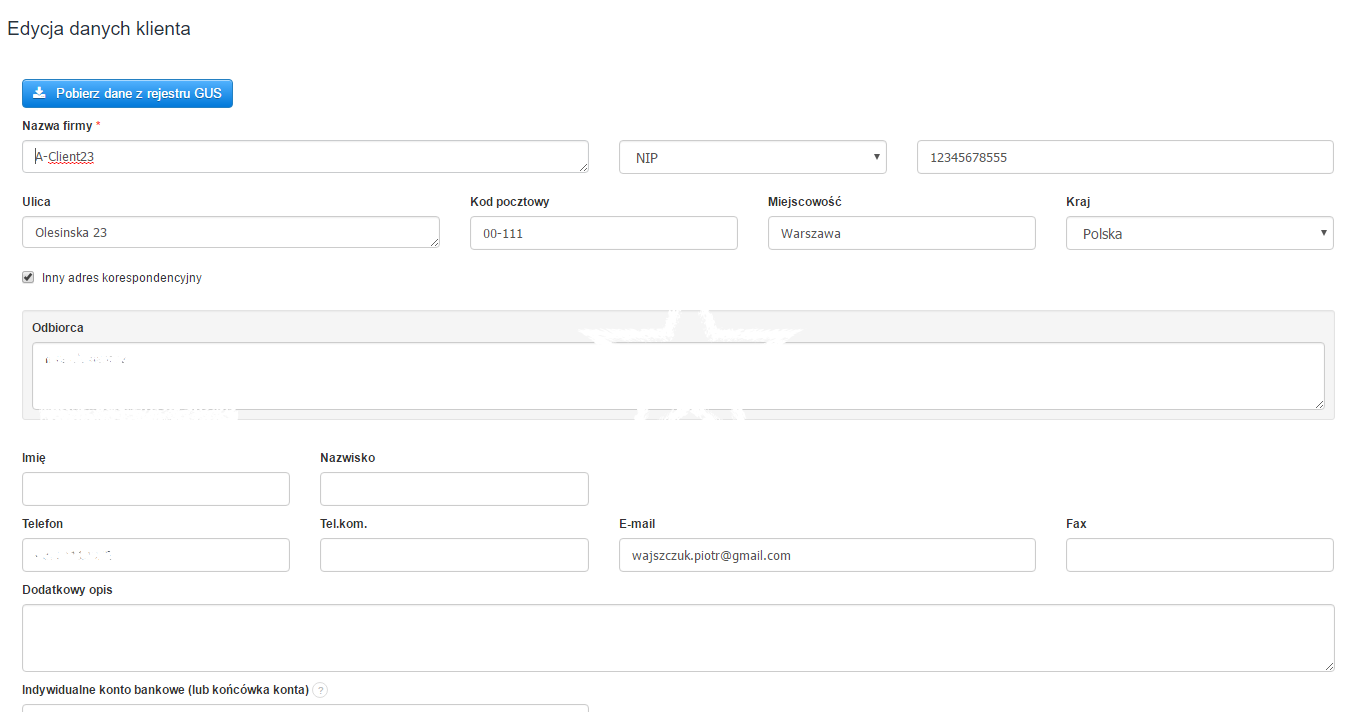
Task: Click inside the Odbiorca text area
Action: click(677, 376)
